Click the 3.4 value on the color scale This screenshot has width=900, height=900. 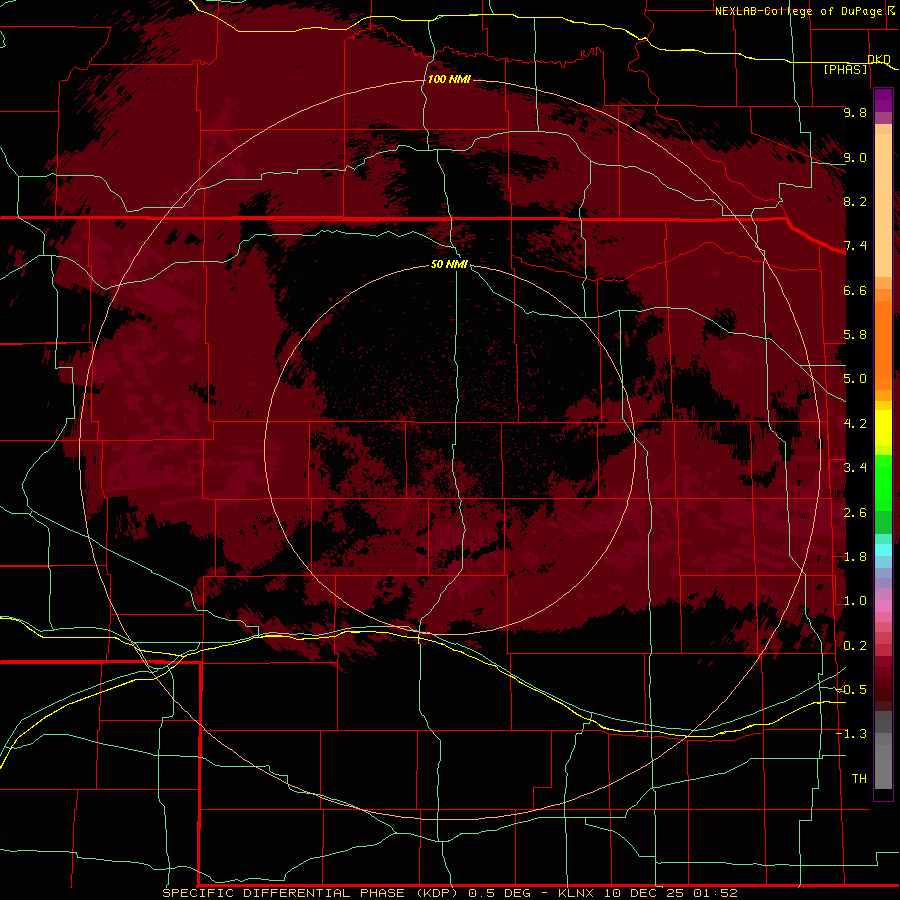coord(855,468)
